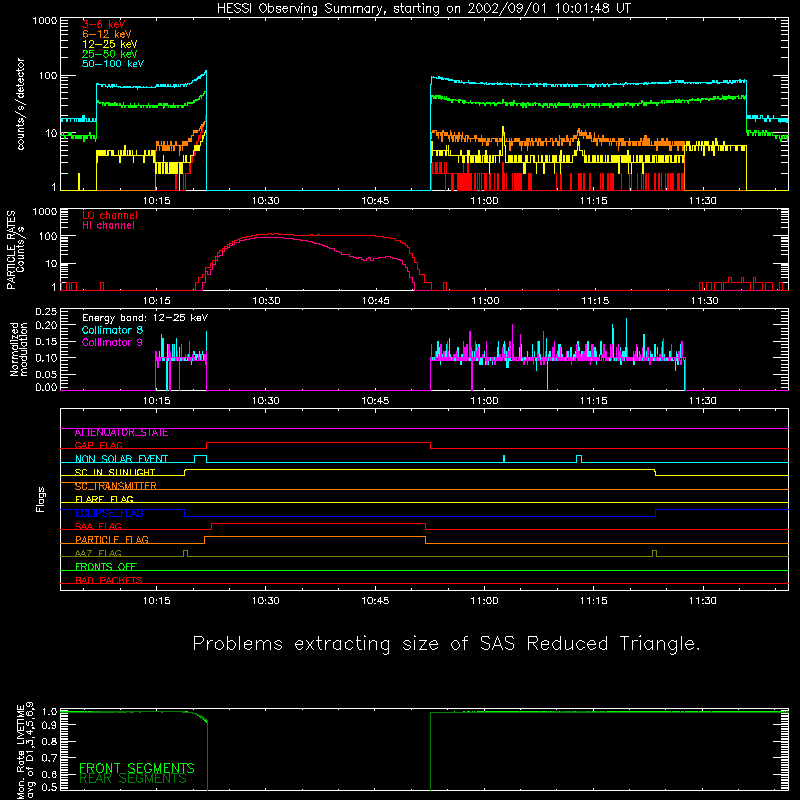The image size is (800, 800).
Task: Click the 0.9 value on livetime axis
Action: [x=49, y=725]
